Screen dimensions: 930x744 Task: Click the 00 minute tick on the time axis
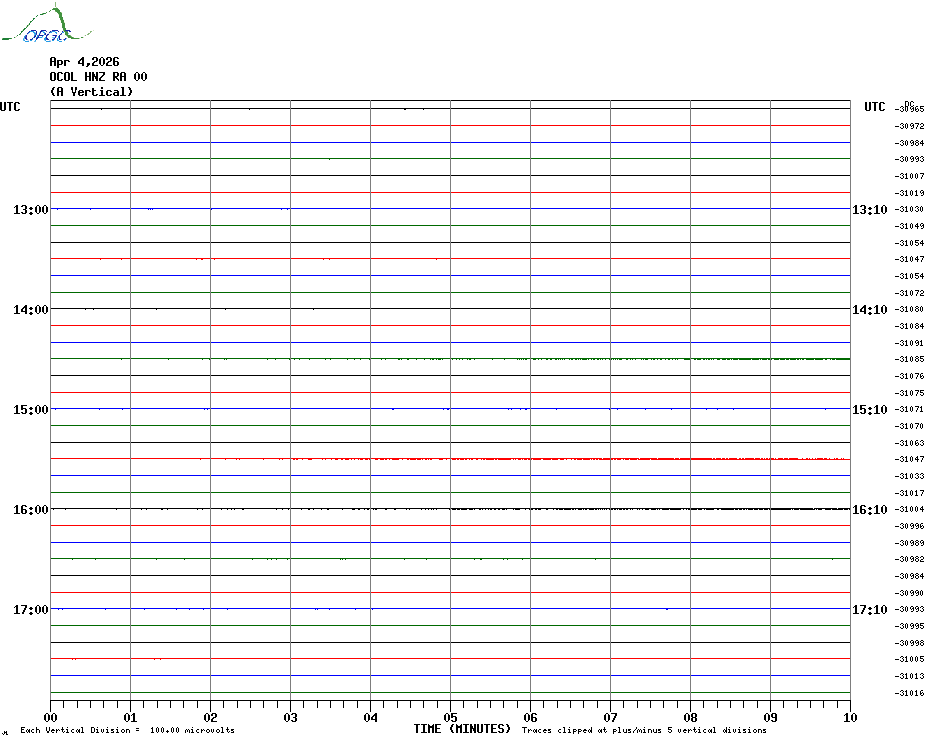(x=51, y=717)
